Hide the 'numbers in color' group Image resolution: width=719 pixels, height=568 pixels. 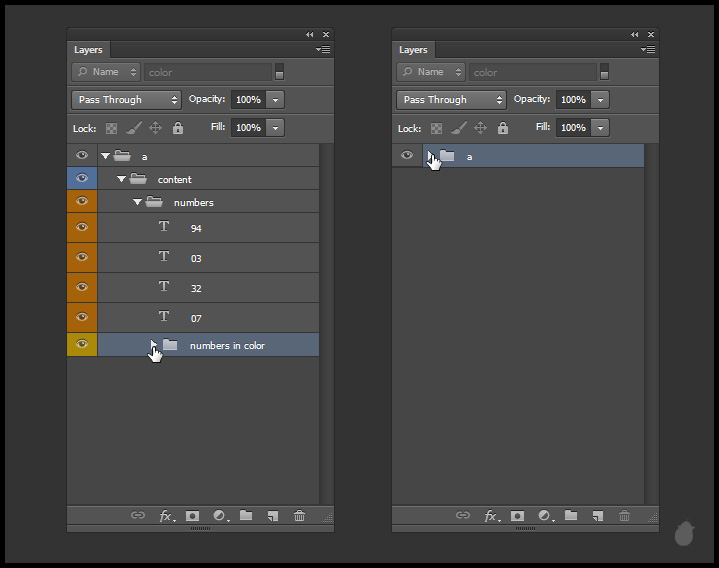(82, 345)
